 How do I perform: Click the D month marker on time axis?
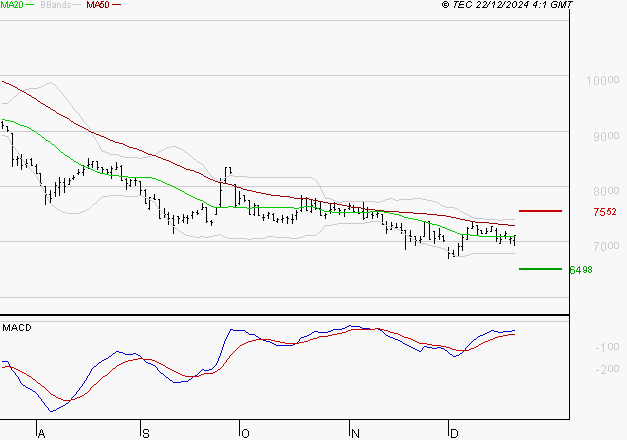click(x=454, y=434)
